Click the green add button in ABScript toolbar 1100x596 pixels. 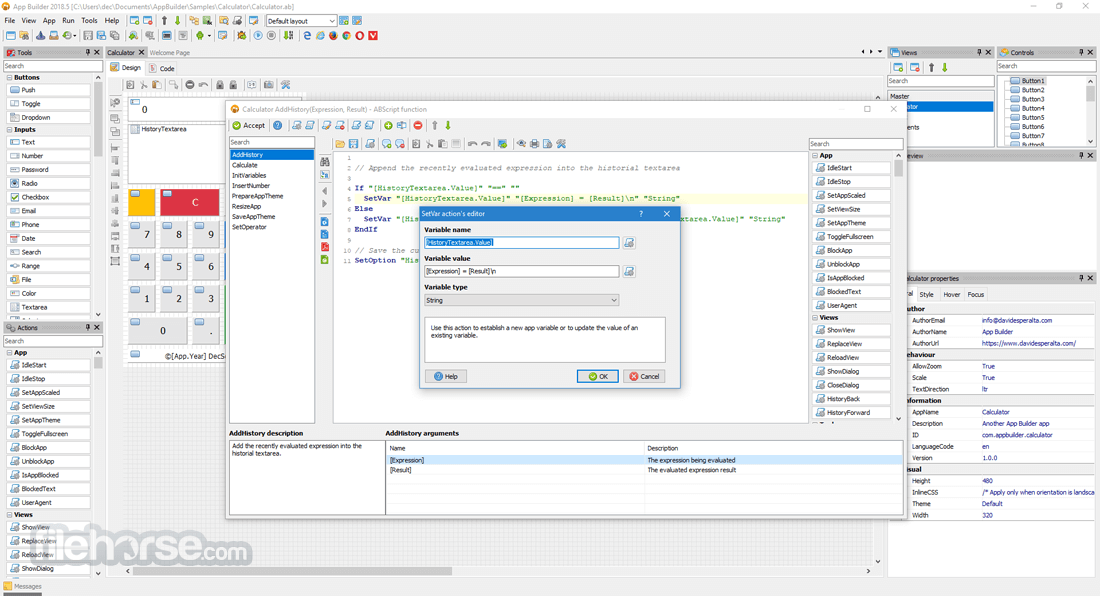coord(388,126)
